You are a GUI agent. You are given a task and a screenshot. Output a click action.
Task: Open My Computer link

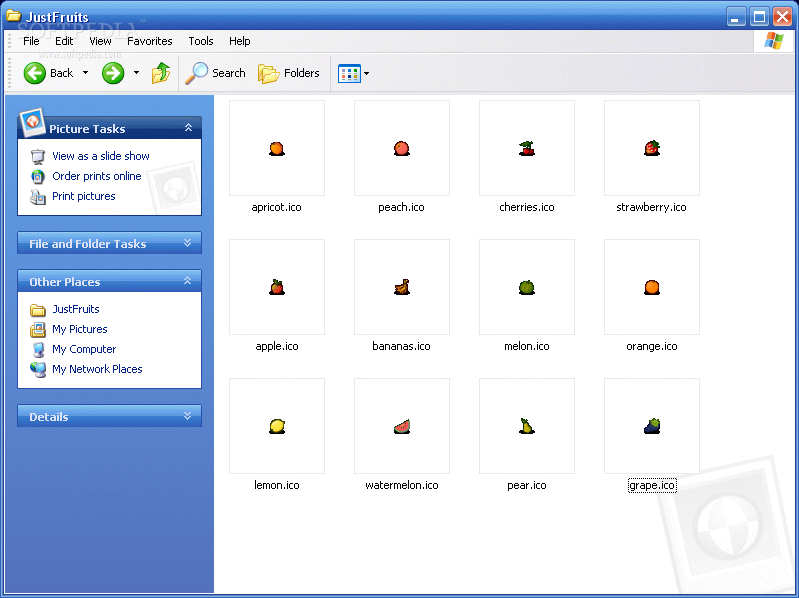[84, 349]
